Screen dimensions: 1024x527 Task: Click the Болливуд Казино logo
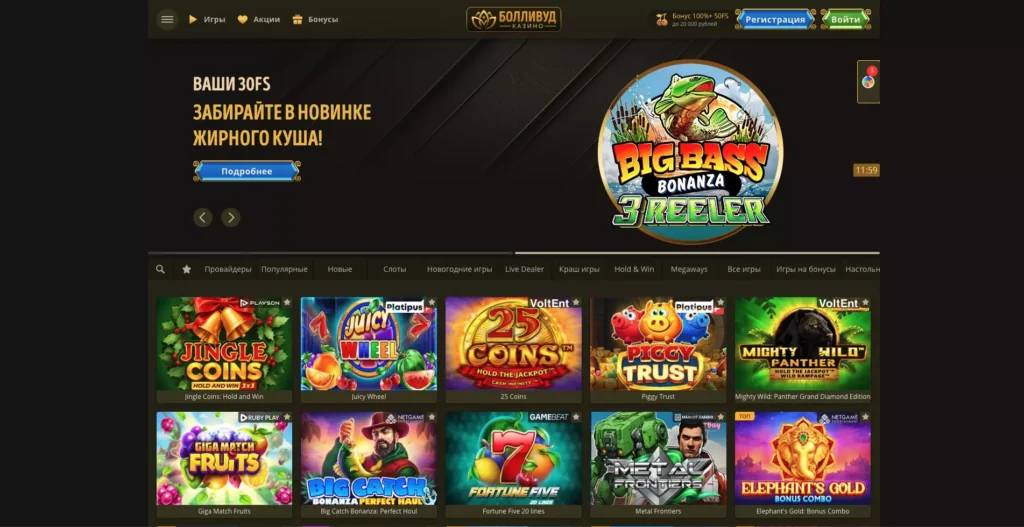(513, 20)
